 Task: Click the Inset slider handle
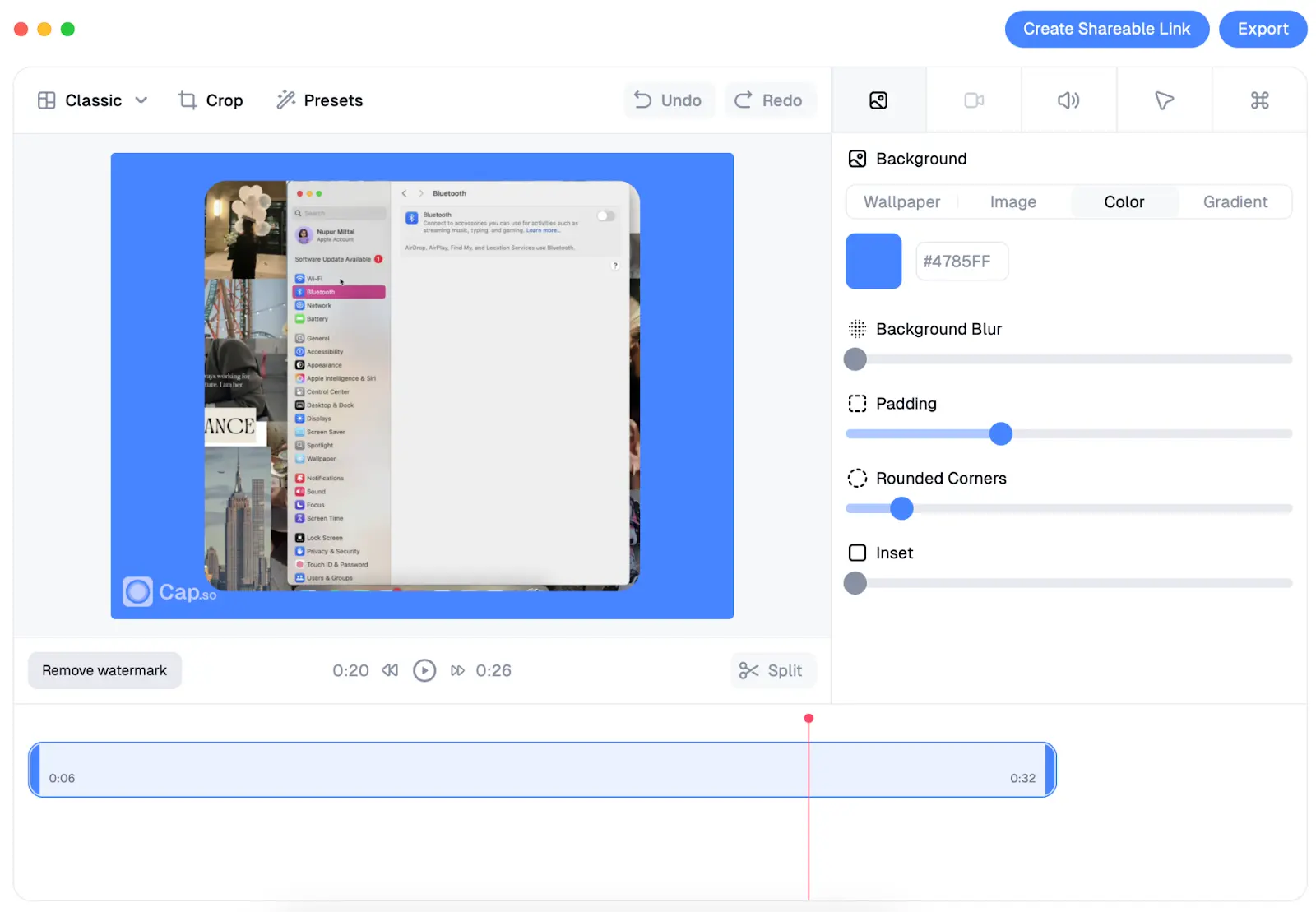pos(855,583)
